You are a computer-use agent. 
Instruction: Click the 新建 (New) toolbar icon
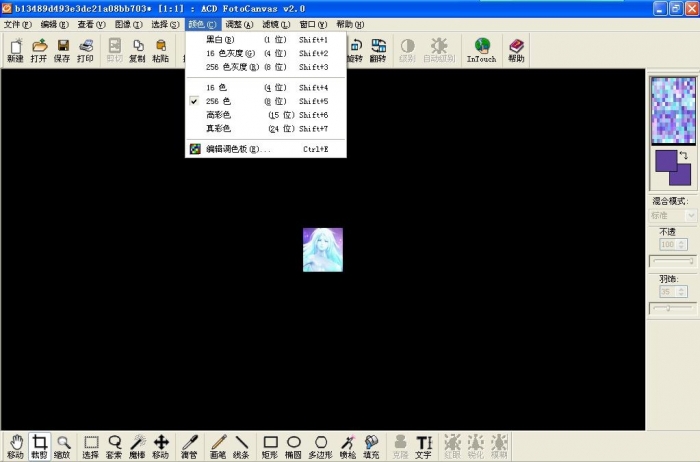tap(15, 50)
